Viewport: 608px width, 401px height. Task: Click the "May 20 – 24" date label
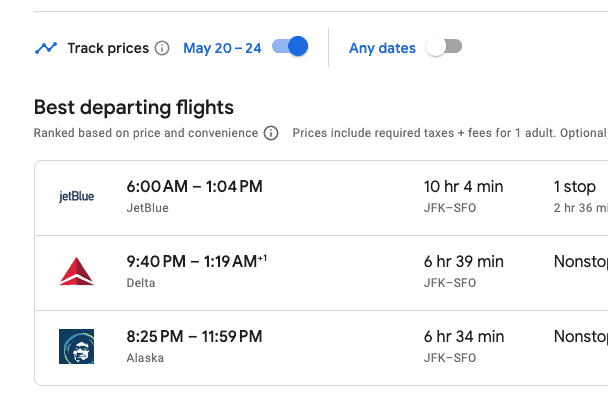222,48
